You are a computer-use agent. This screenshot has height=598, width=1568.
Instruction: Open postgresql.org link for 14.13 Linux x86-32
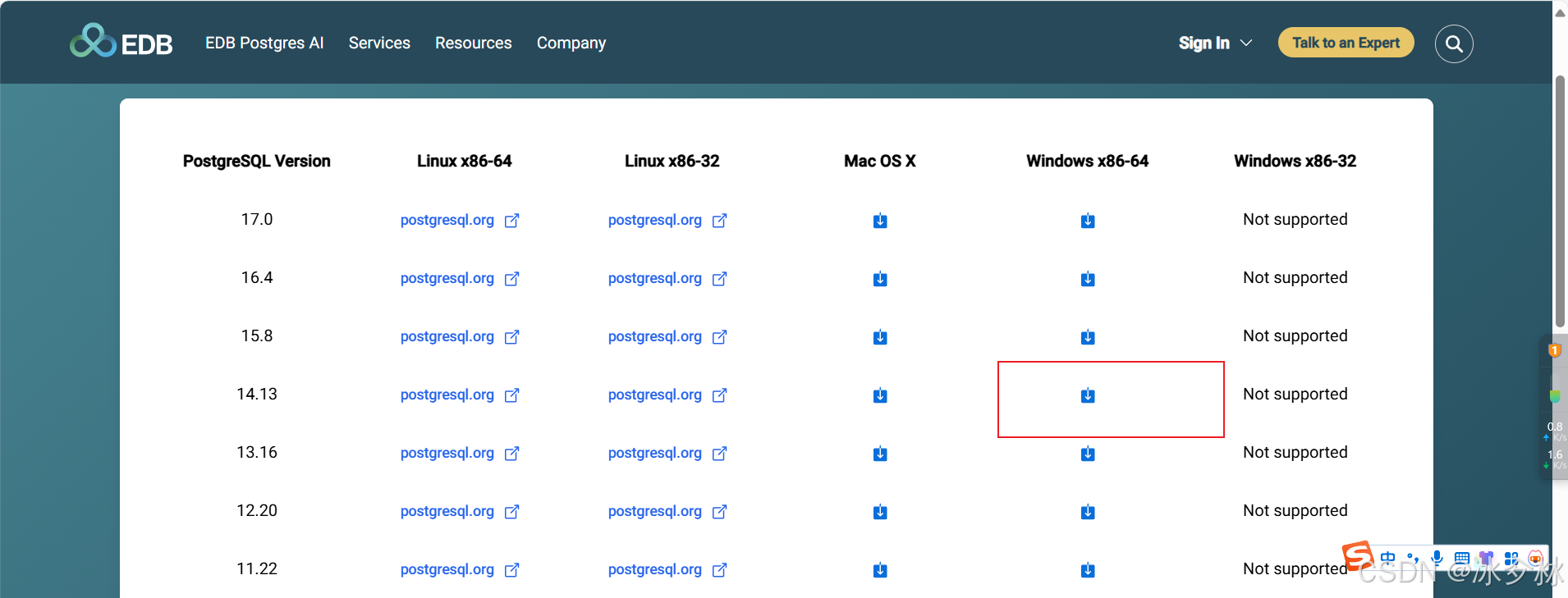[667, 395]
